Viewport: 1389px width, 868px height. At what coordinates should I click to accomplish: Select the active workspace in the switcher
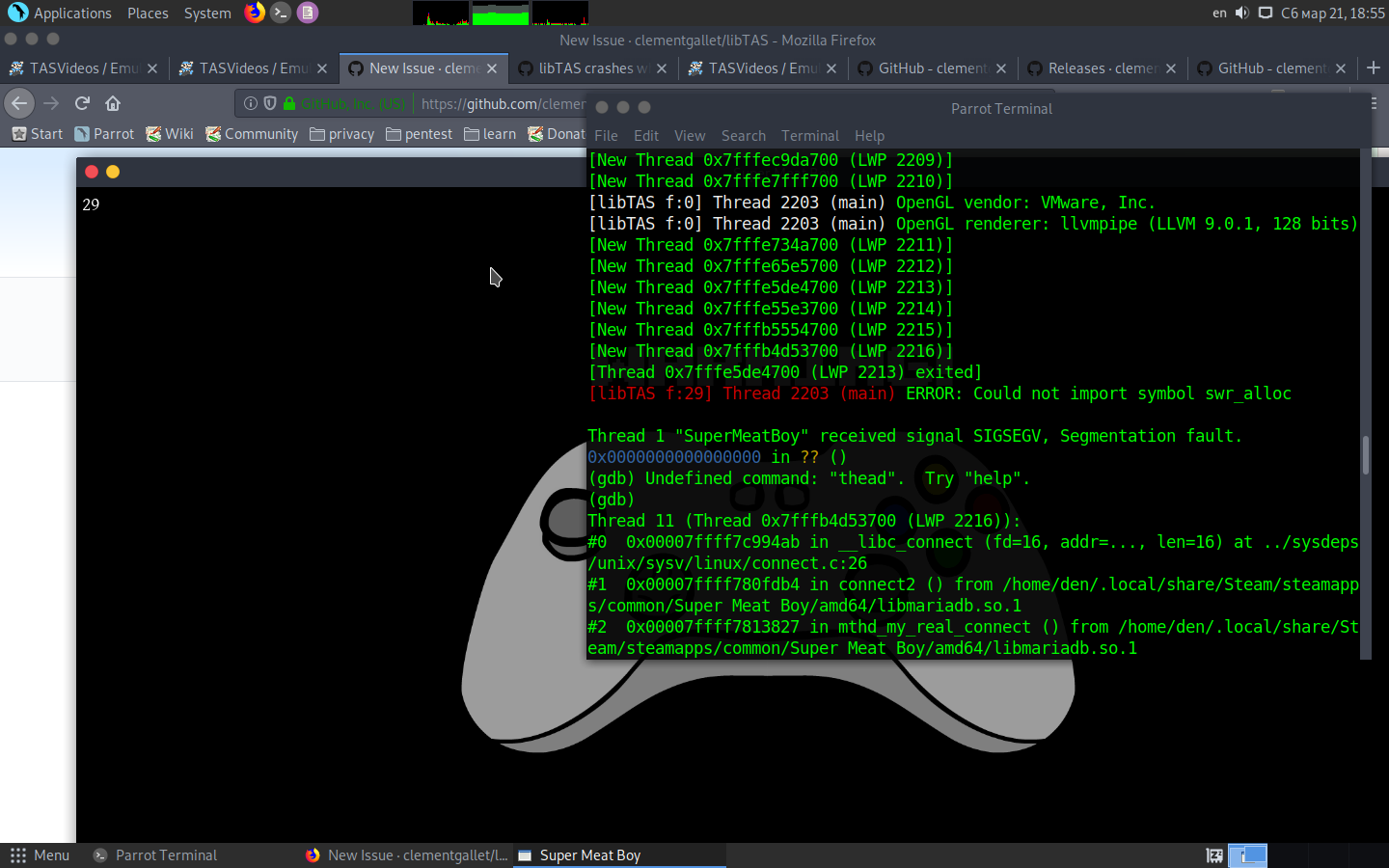[x=1247, y=855]
